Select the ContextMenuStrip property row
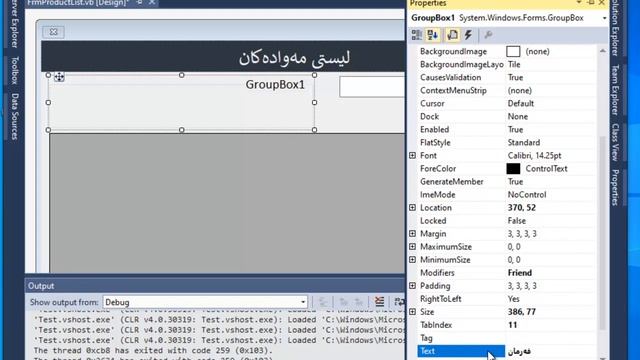The image size is (640, 360). coord(506,90)
